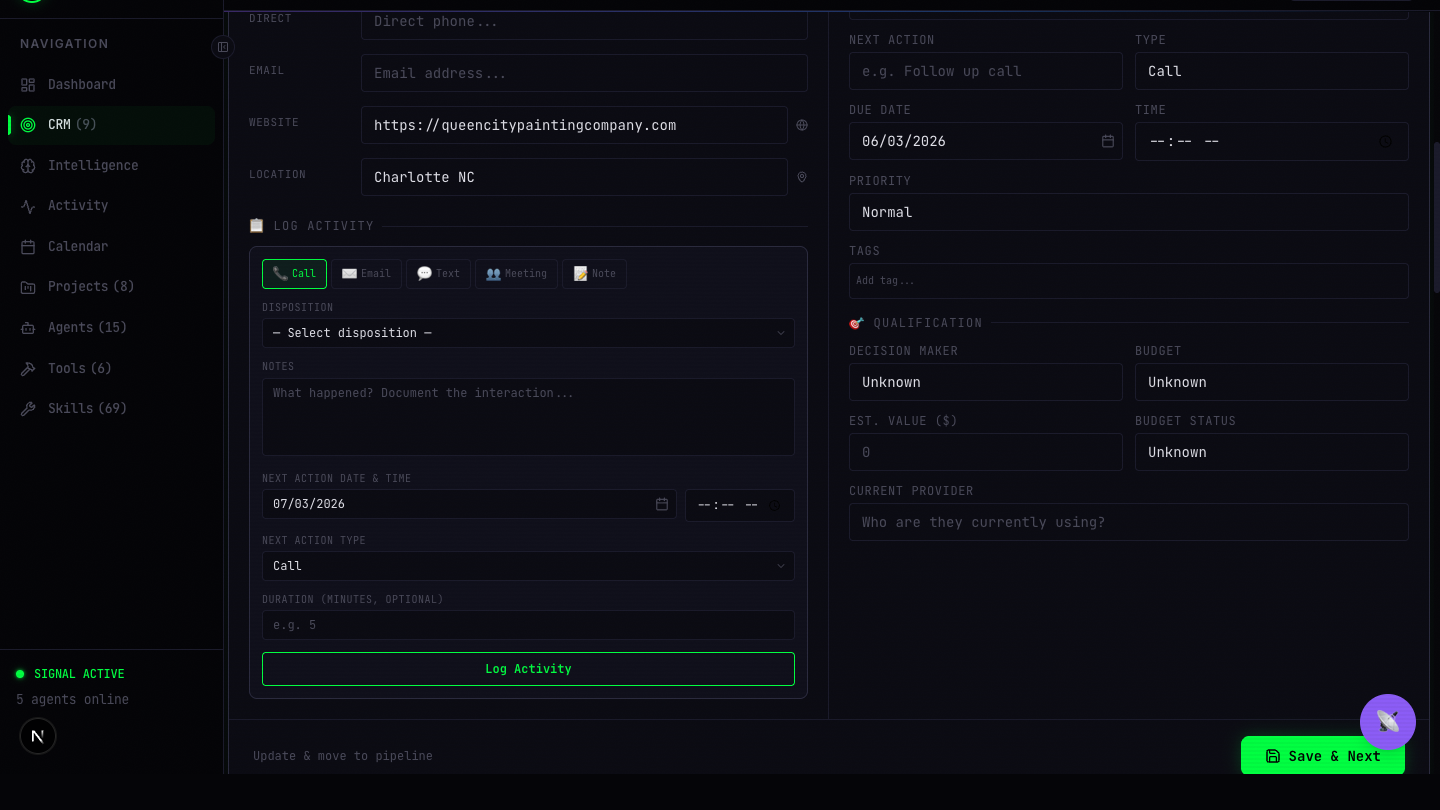Switch activity type to Meeting
Image resolution: width=1440 pixels, height=810 pixels.
point(516,274)
